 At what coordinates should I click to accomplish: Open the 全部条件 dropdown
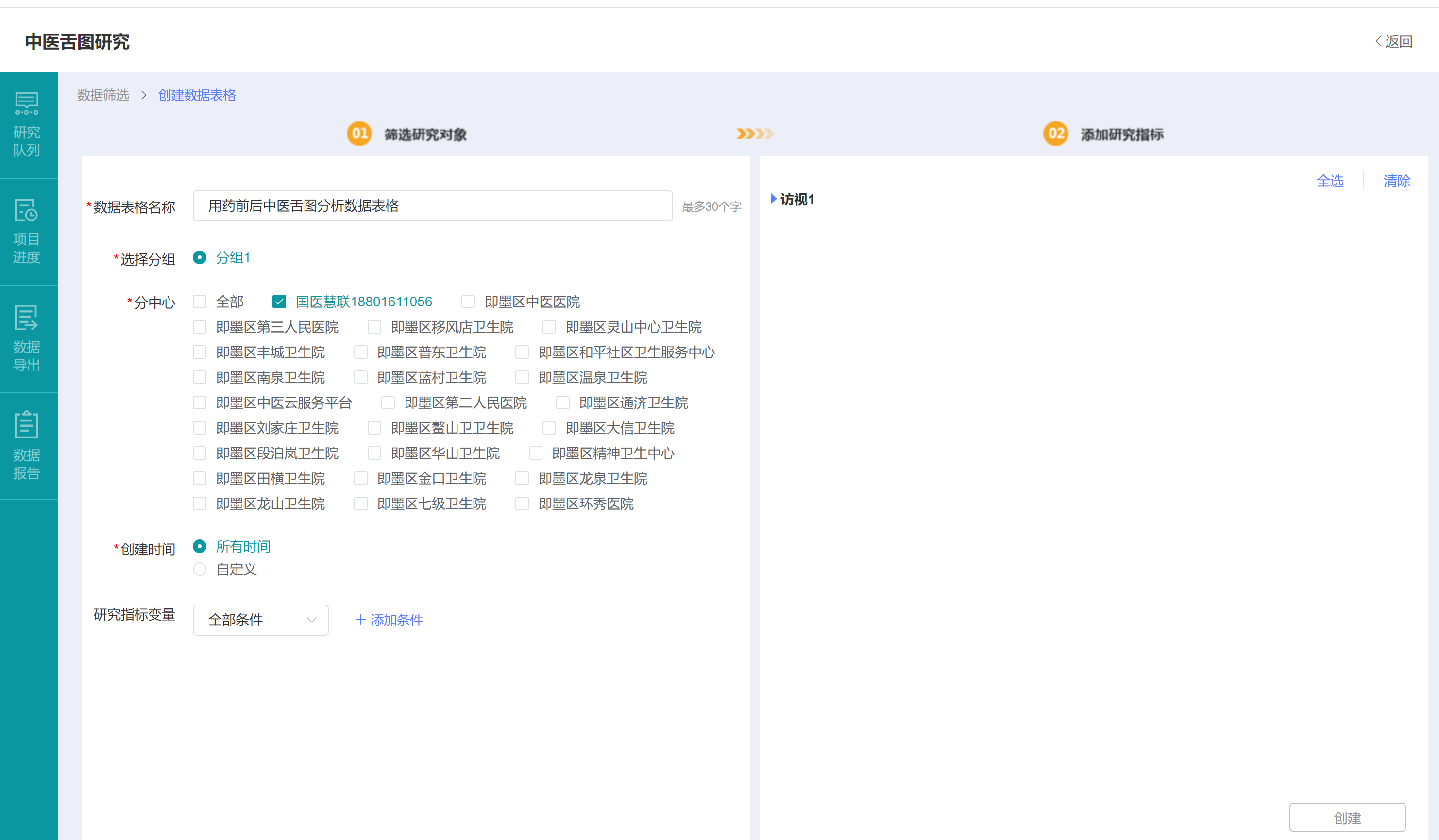260,620
